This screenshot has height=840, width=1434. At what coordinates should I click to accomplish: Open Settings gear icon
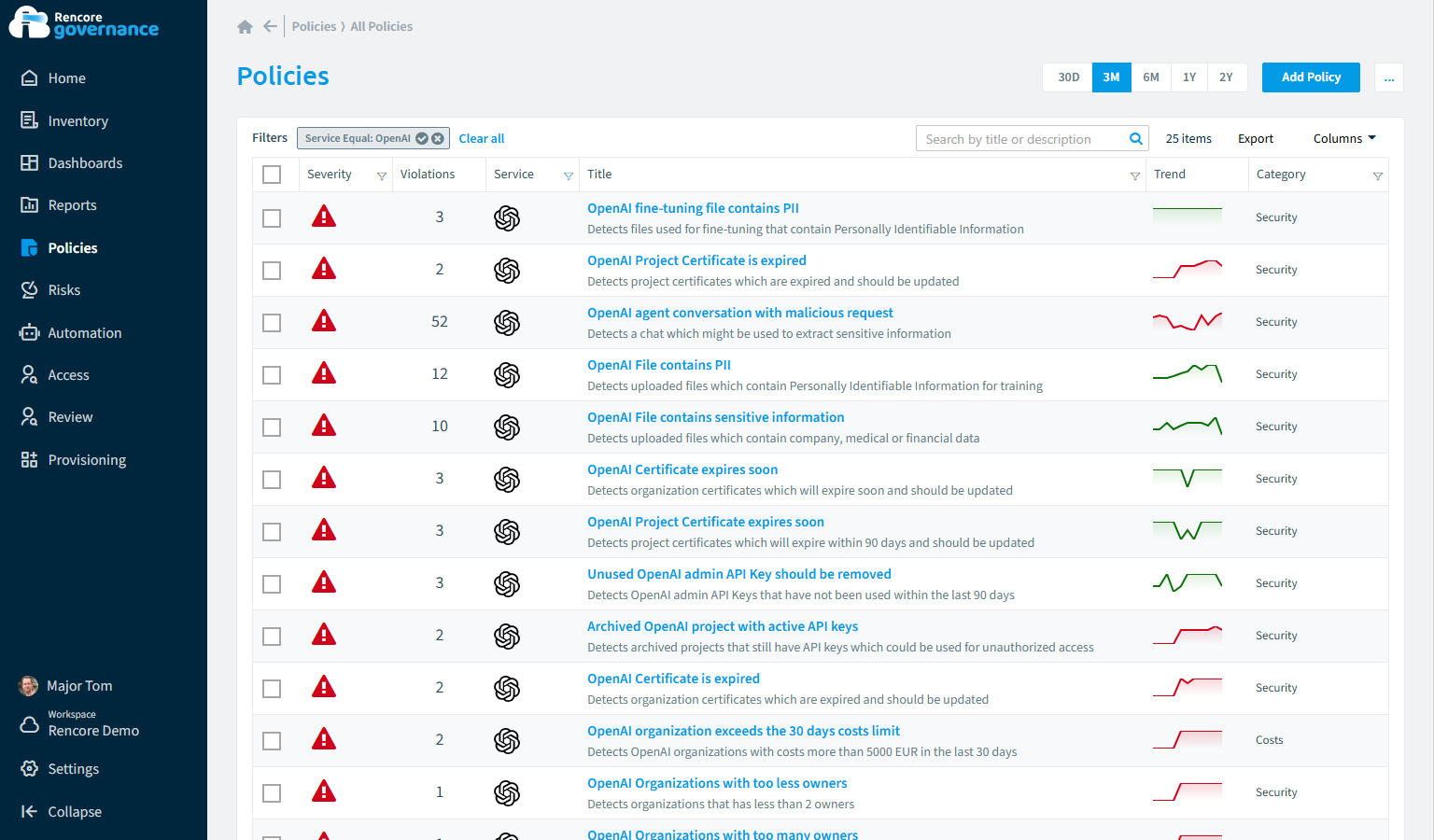[30, 769]
